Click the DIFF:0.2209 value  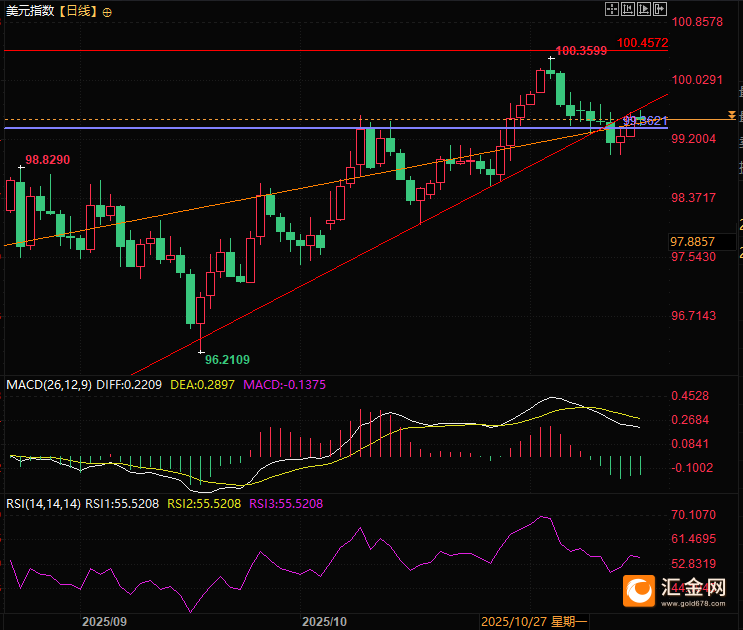(129, 385)
